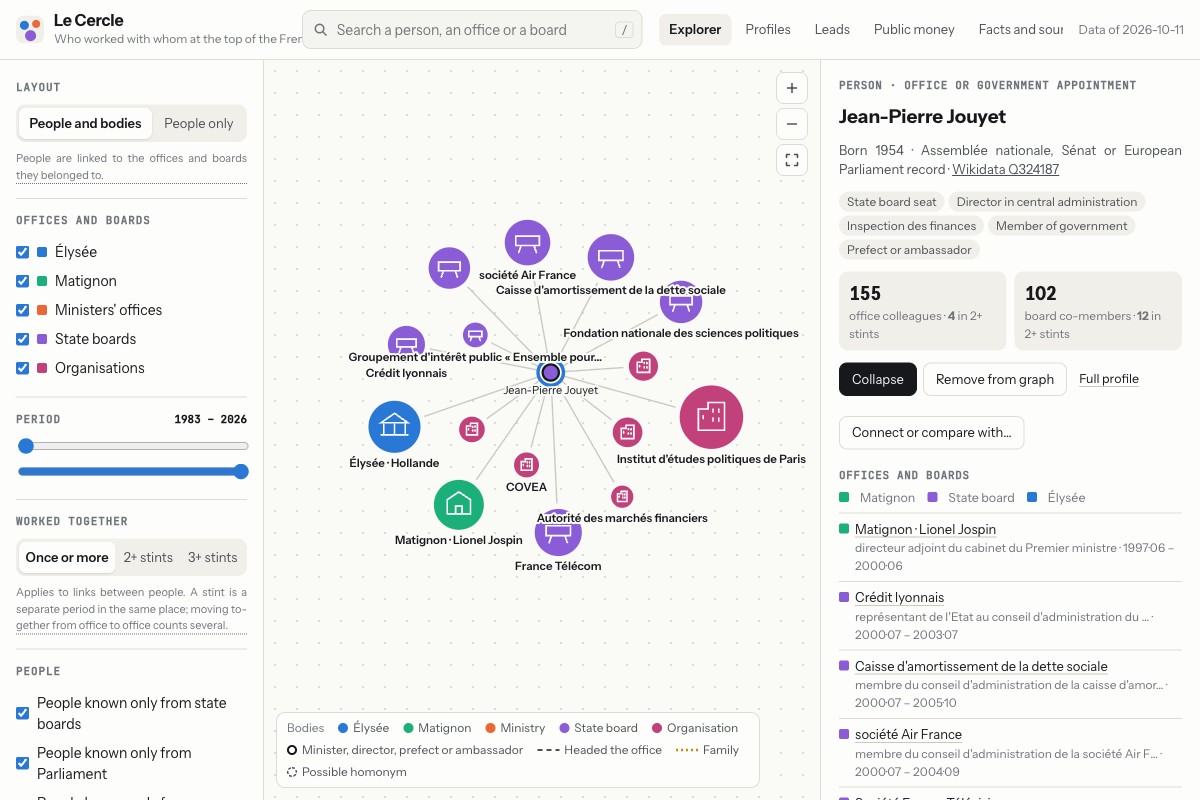
Task: Zoom out of the graph
Action: tap(791, 124)
